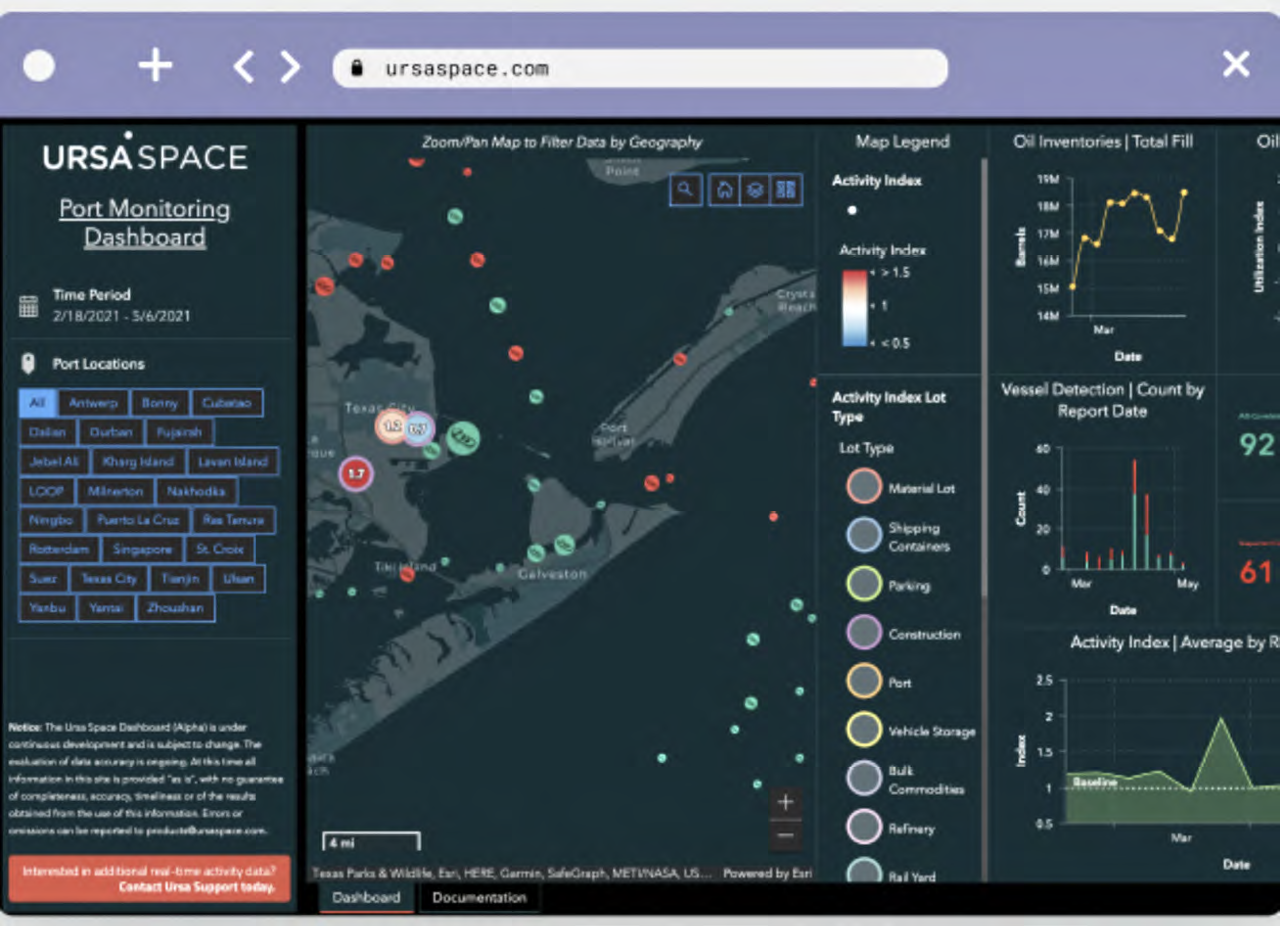Zoom out with the map minus button
This screenshot has height=926, width=1280.
coord(785,835)
